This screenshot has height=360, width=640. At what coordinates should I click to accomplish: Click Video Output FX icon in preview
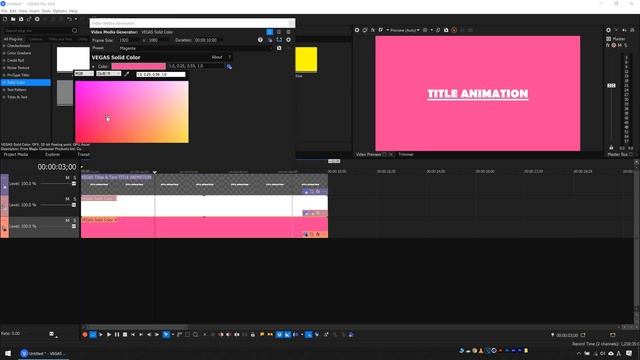pyautogui.click(x=373, y=30)
